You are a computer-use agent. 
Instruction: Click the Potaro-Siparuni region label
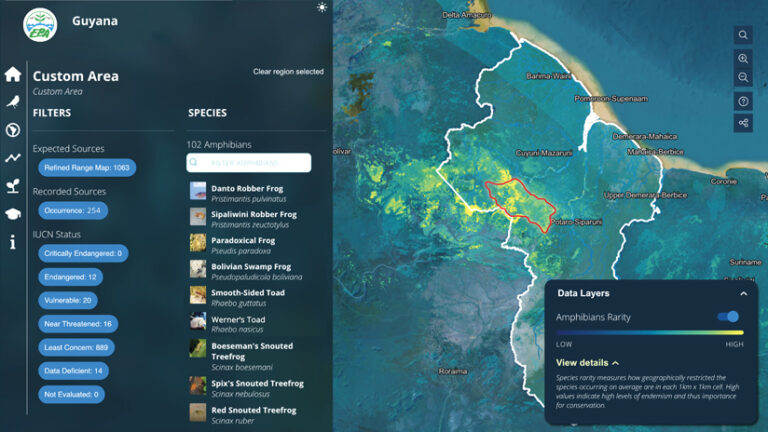(x=576, y=222)
